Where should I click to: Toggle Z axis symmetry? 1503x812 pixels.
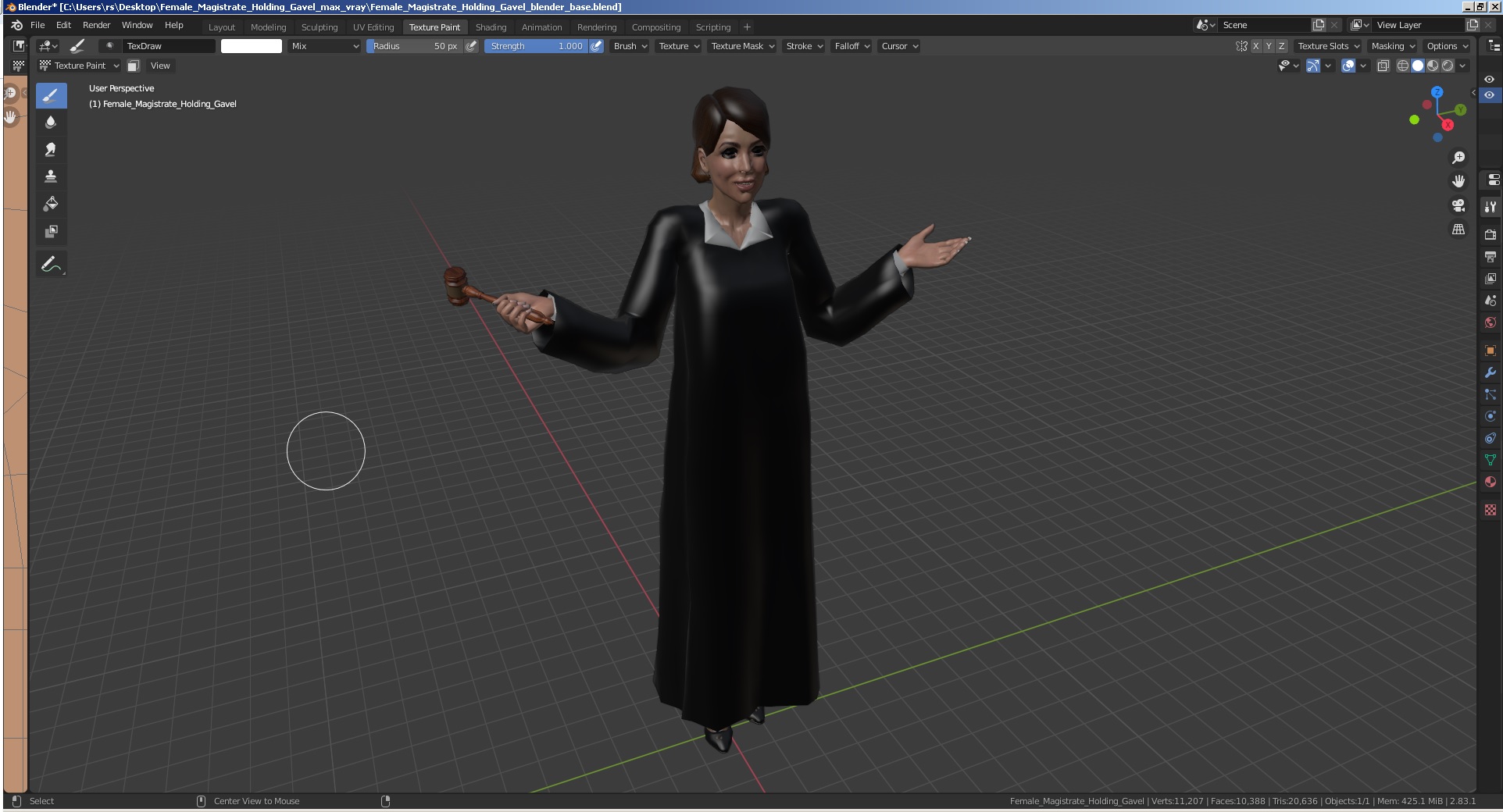(1281, 46)
